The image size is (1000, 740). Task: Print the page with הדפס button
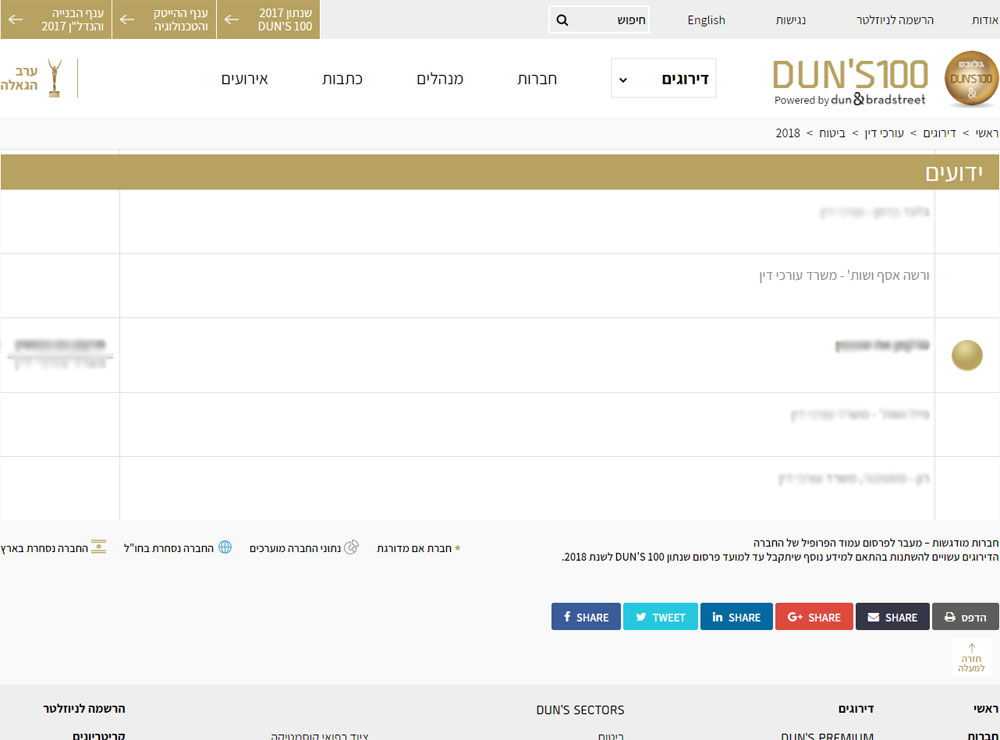pos(965,617)
